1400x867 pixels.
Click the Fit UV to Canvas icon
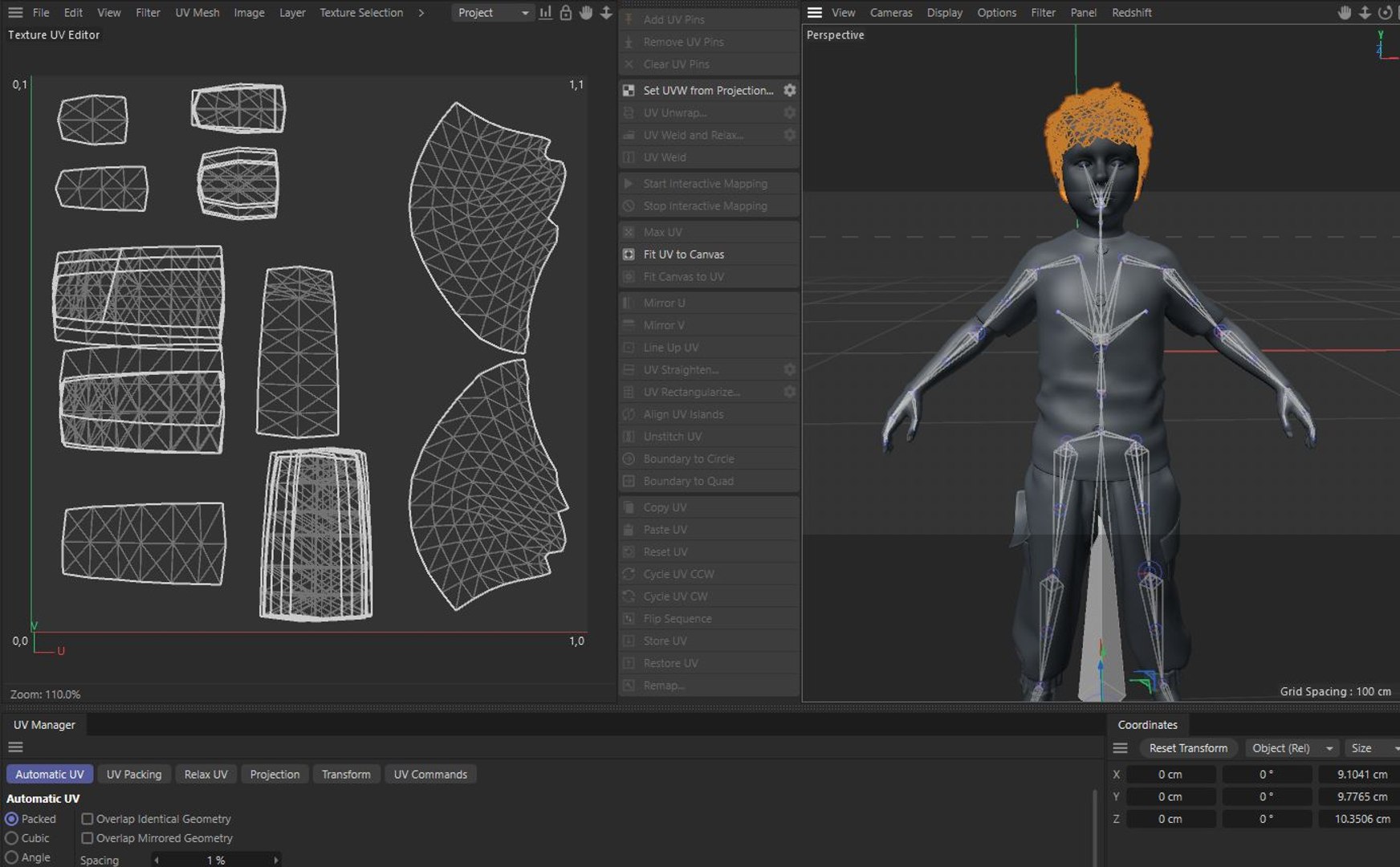pos(629,254)
